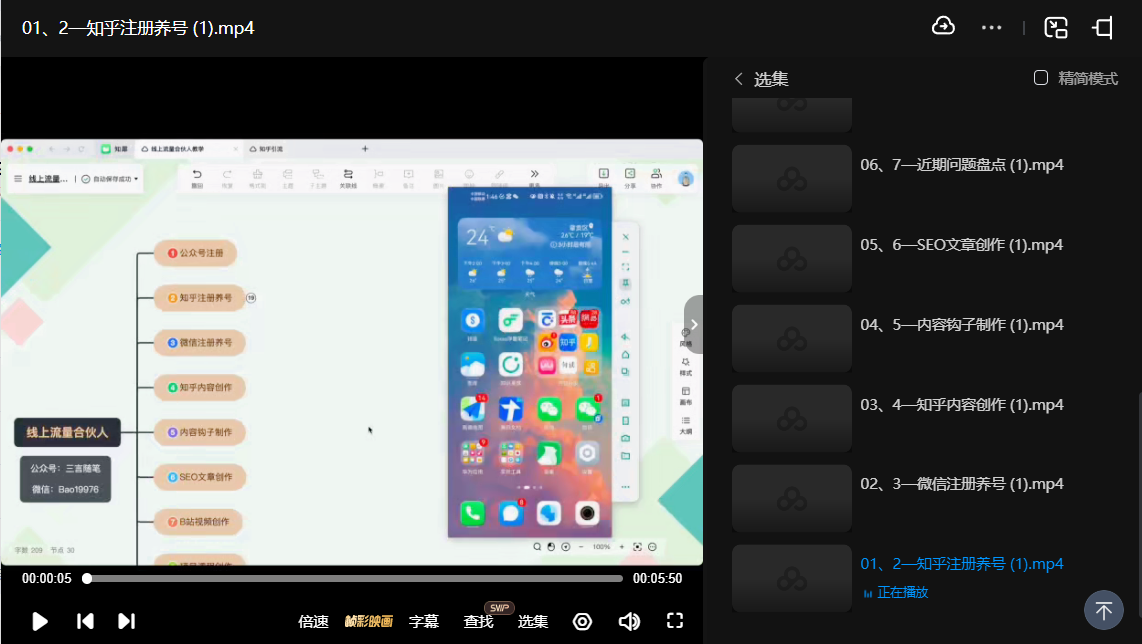Click the video progress bar slider
The image size is (1142, 644).
355,578
